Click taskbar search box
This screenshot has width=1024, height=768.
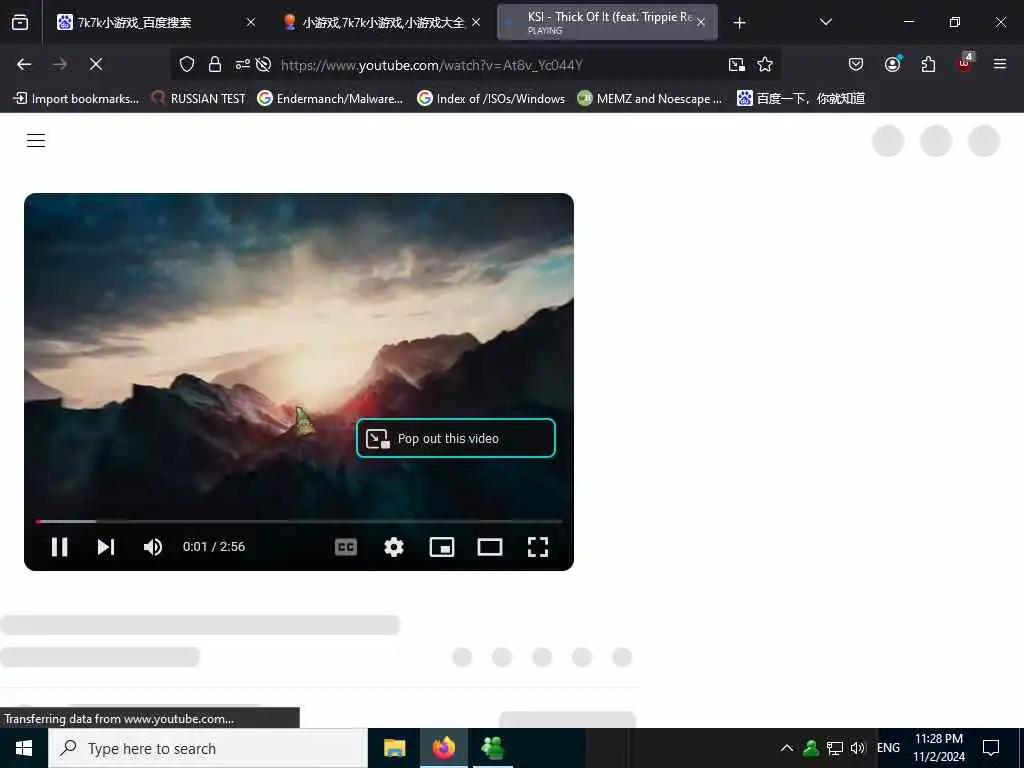pyautogui.click(x=208, y=748)
